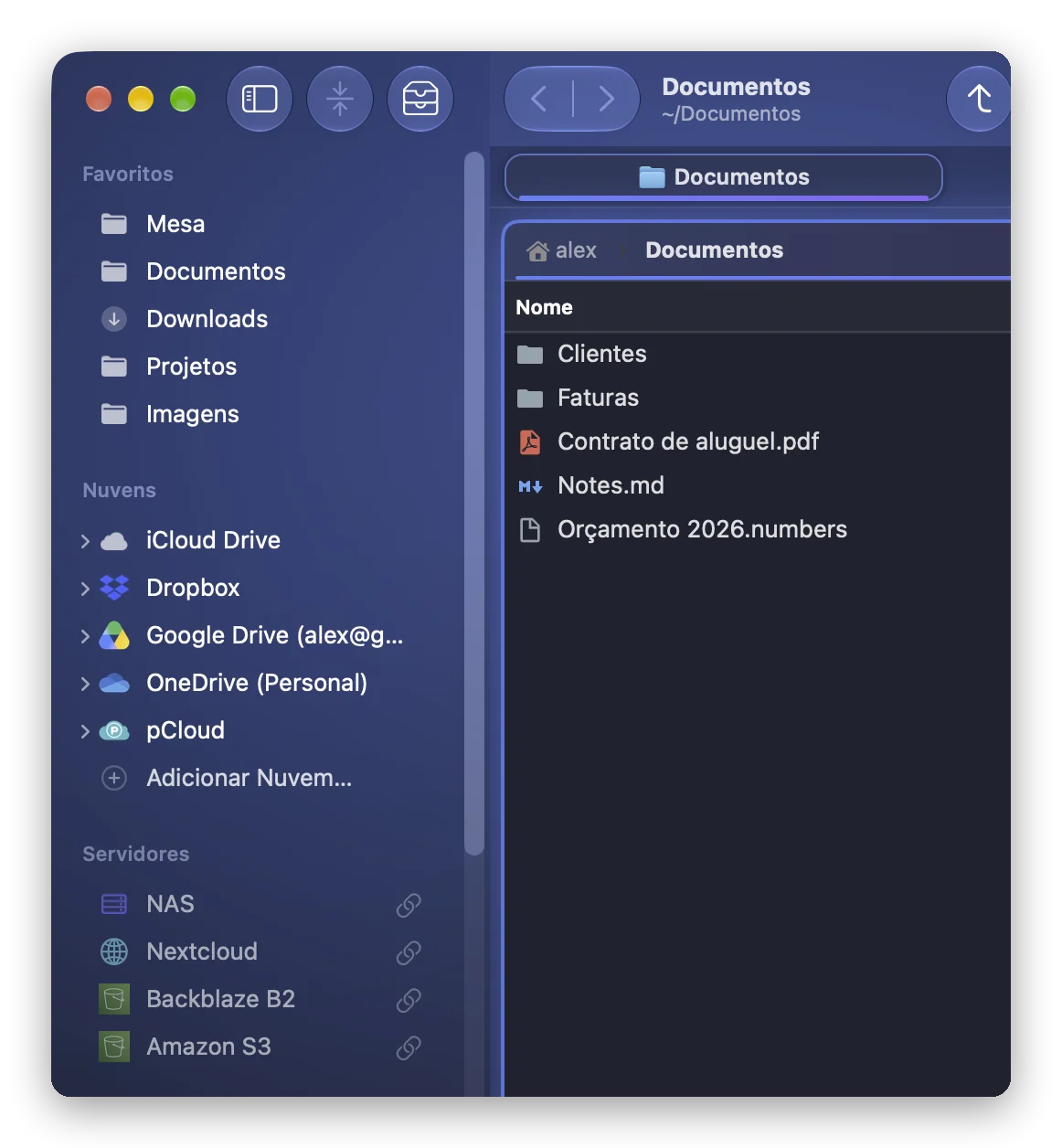The height and width of the screenshot is (1148, 1062).
Task: Click the link icon next to Amazon S3
Action: [x=409, y=1047]
